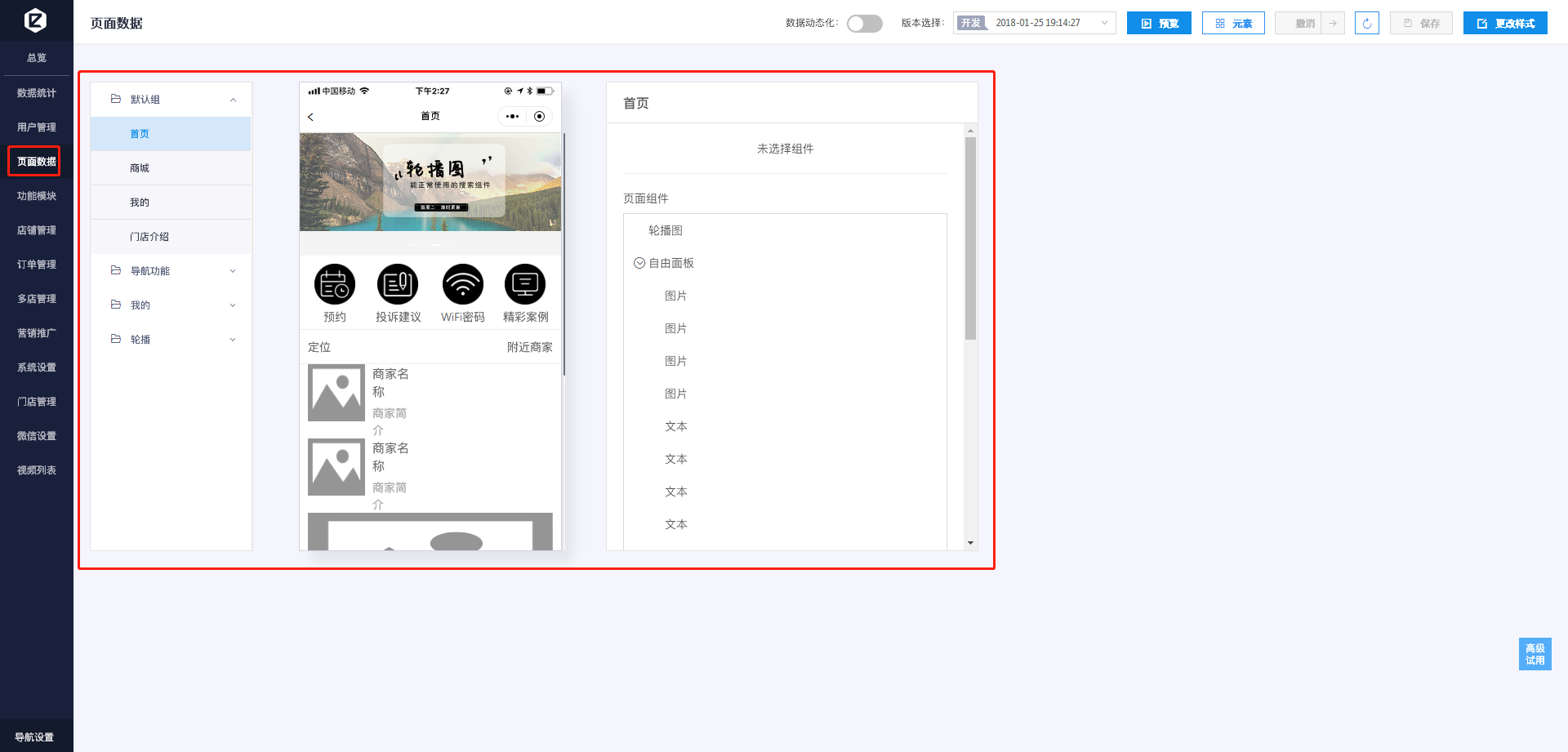Click the 预览 preview button

(1159, 23)
